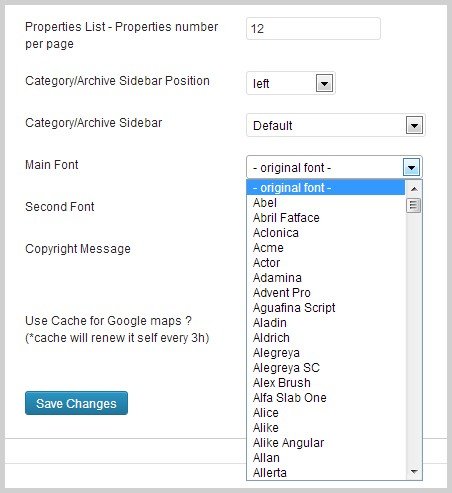The width and height of the screenshot is (452, 493).
Task: Collapse the Main Font dropdown arrow
Action: (411, 167)
